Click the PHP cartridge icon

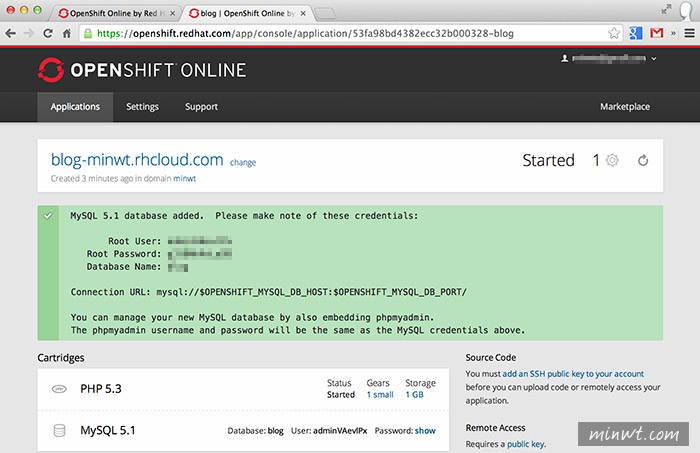point(59,389)
